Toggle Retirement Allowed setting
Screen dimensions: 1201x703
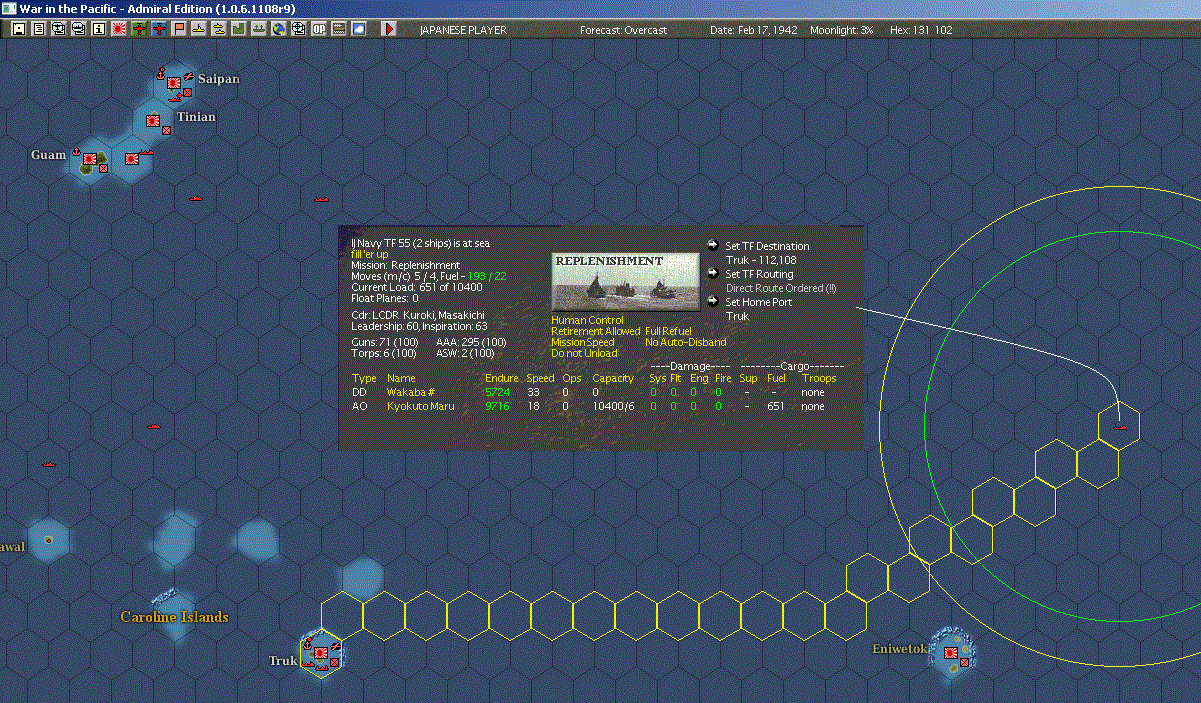tap(595, 331)
